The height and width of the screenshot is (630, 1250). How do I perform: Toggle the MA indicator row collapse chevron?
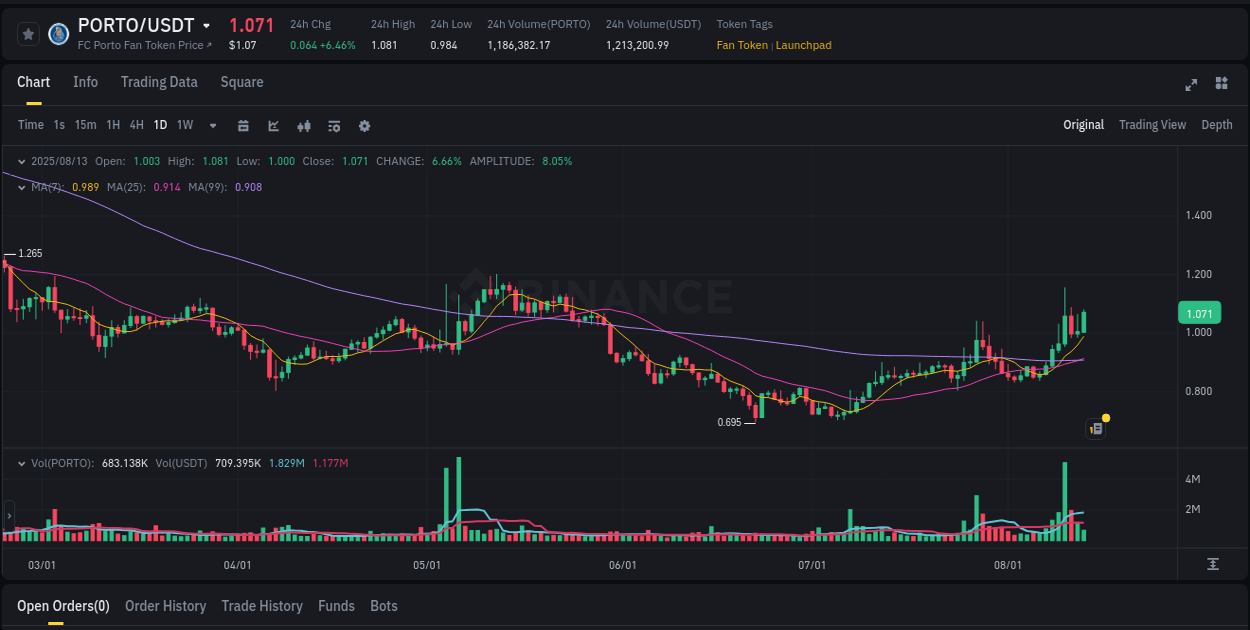(20, 187)
